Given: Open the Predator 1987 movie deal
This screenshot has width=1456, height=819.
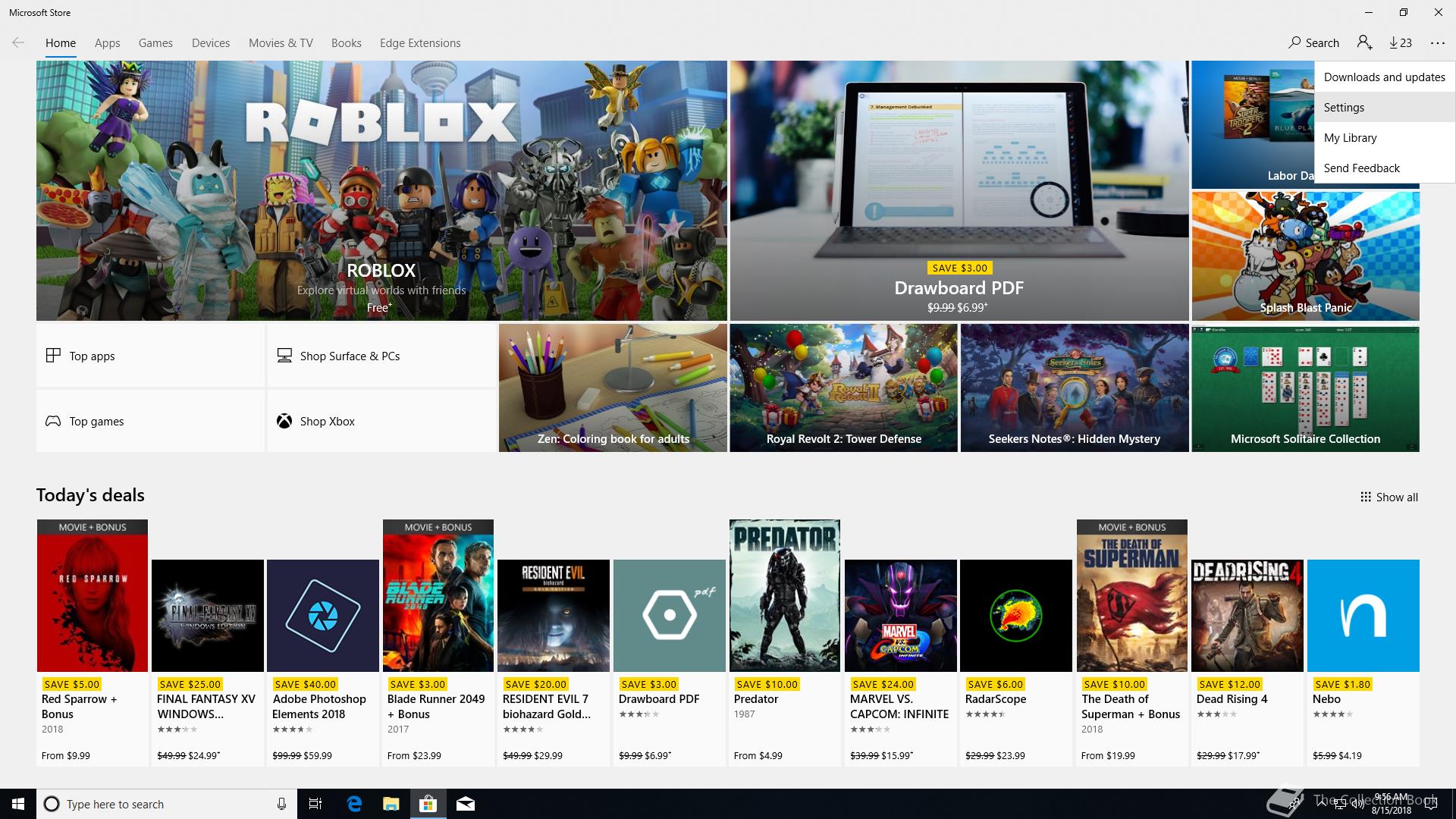Looking at the screenshot, I should (785, 643).
